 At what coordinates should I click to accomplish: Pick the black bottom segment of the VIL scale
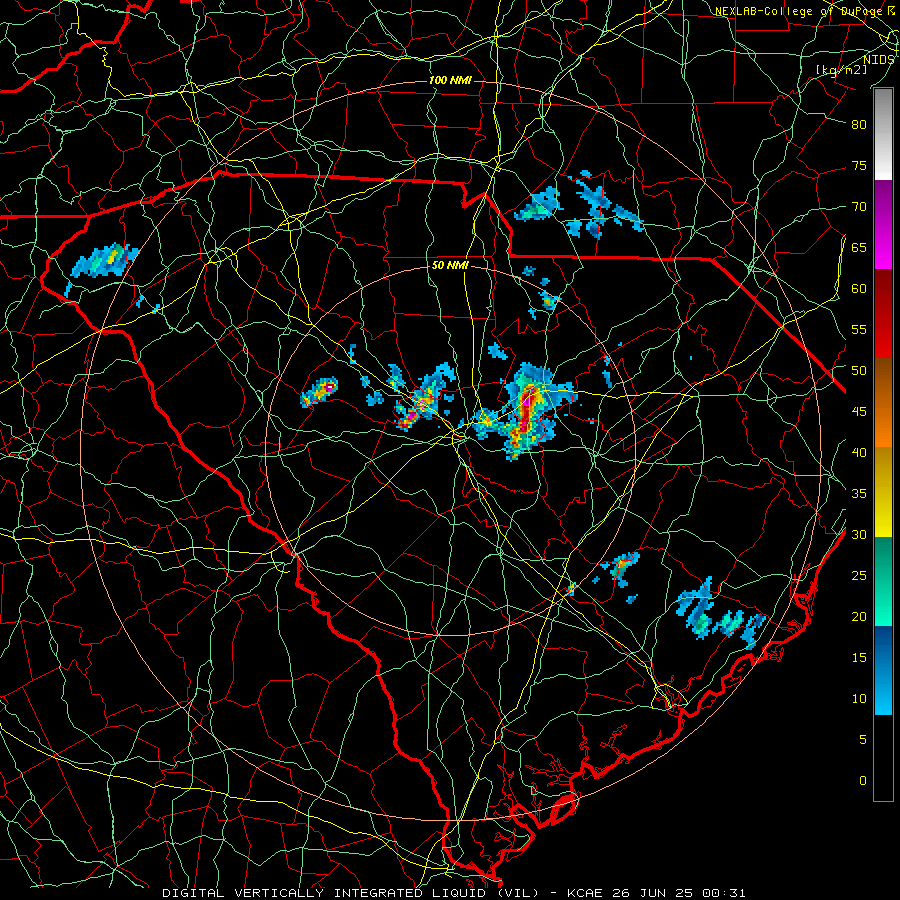883,758
